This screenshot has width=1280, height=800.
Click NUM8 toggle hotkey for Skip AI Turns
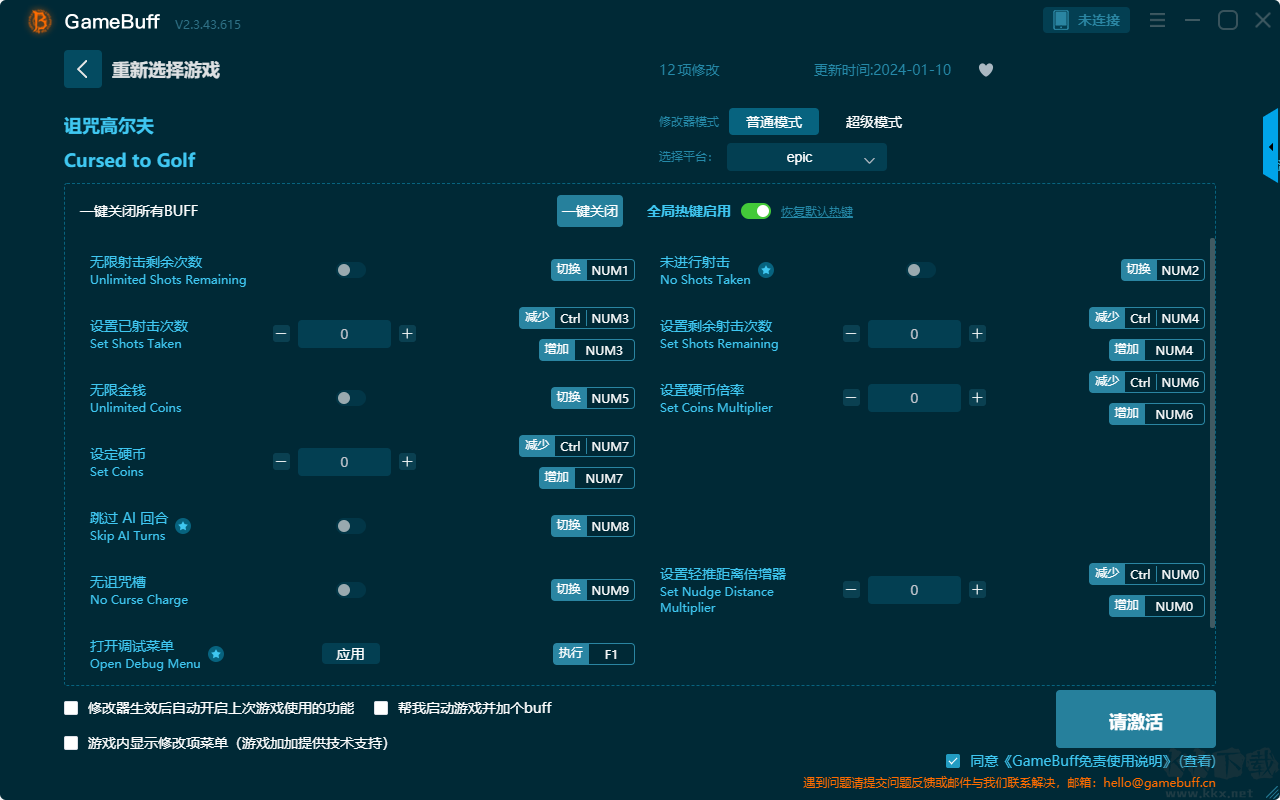pos(593,526)
